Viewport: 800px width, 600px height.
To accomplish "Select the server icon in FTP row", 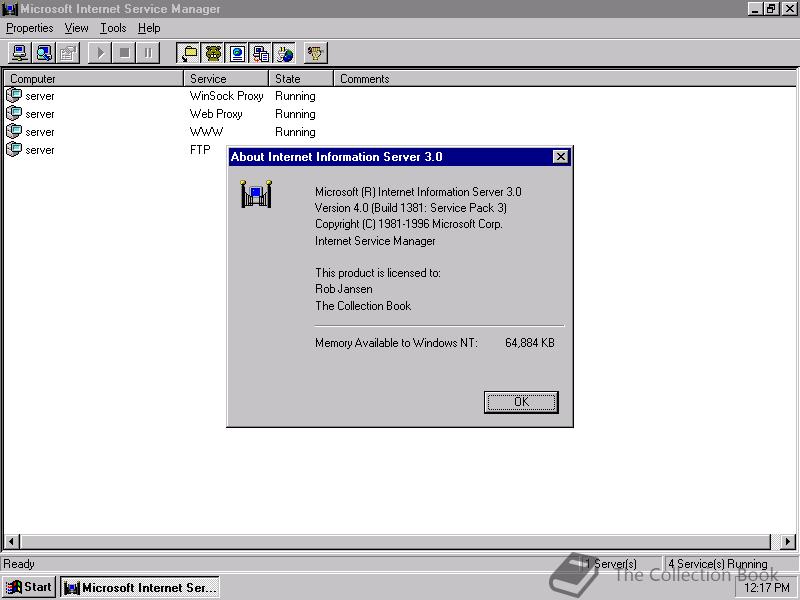I will click(x=14, y=149).
